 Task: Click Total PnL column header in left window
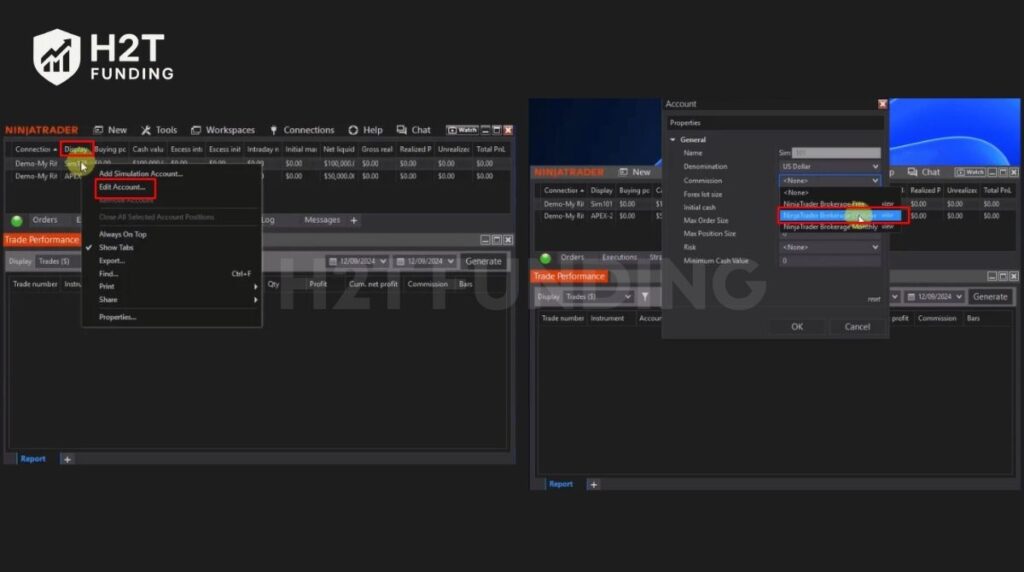[490, 150]
